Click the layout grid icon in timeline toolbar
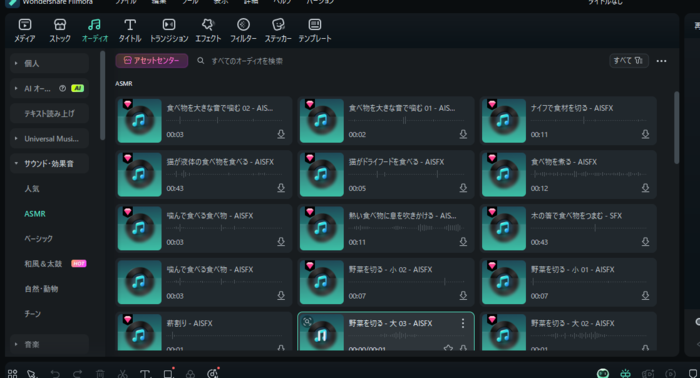Image resolution: width=700 pixels, height=378 pixels. [12, 374]
